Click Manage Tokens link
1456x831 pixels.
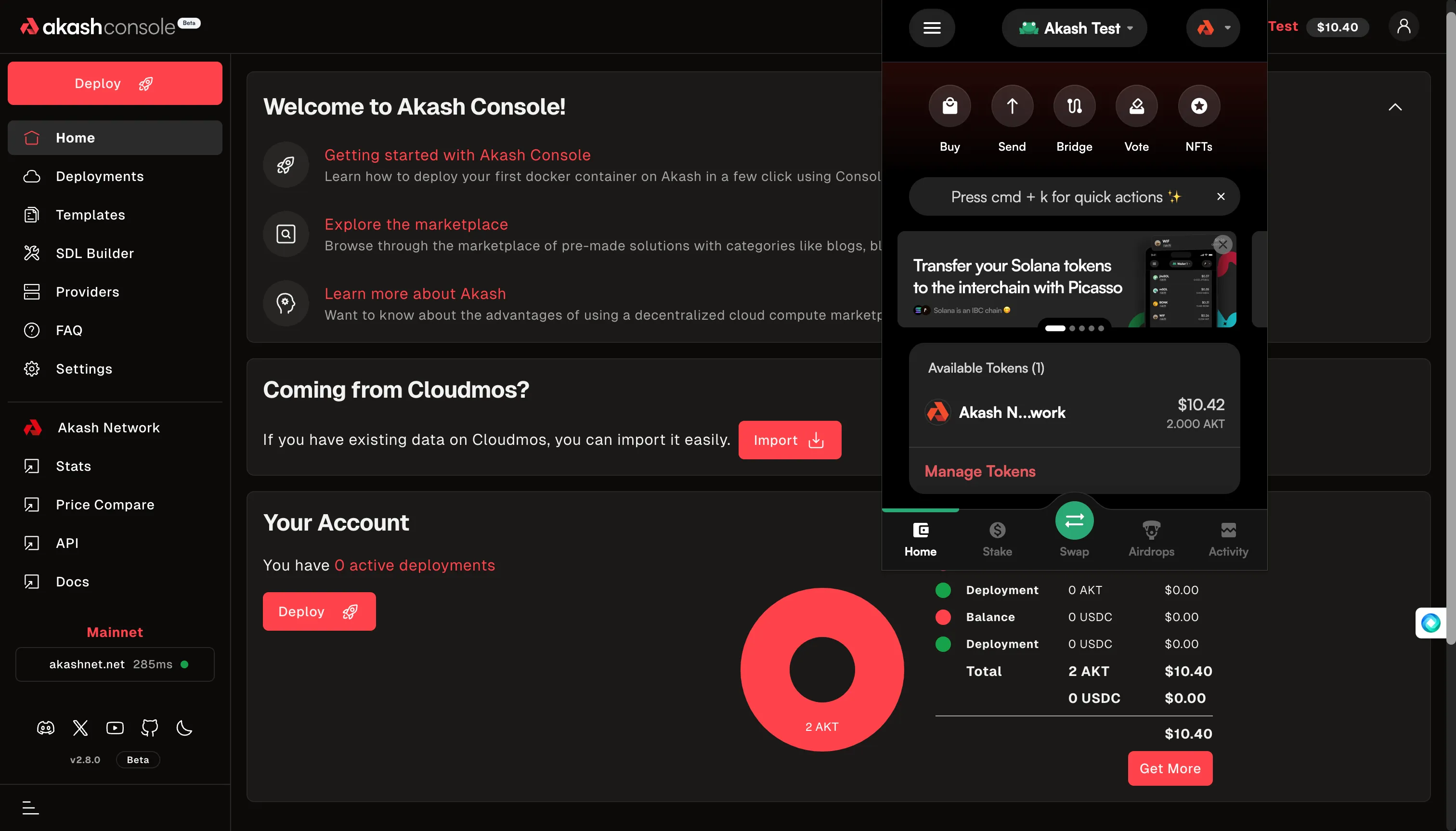click(x=979, y=471)
